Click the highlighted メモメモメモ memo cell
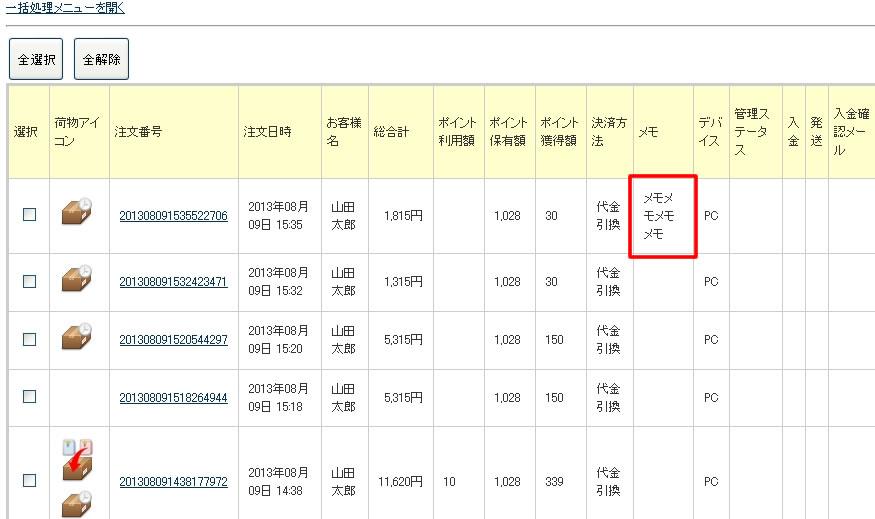875x519 pixels. click(x=663, y=216)
